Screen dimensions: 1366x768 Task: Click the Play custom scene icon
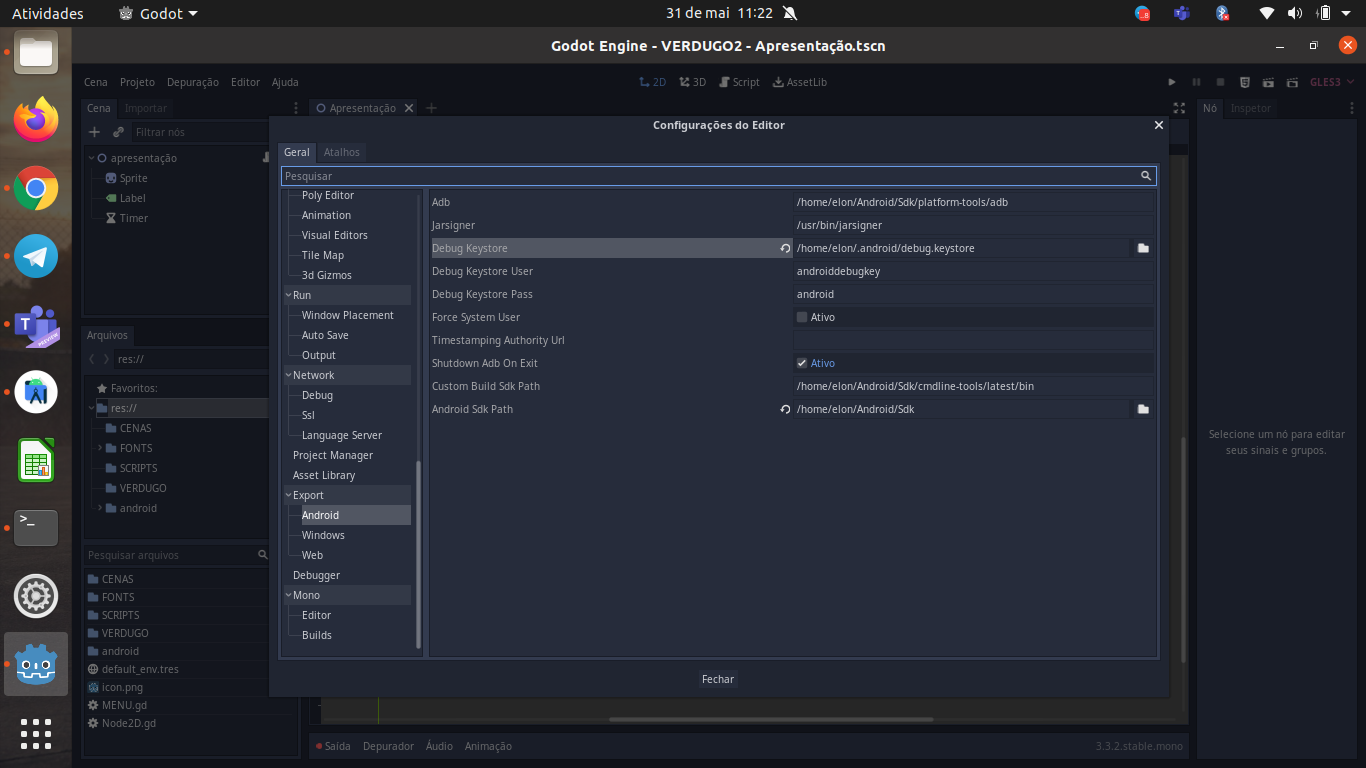pyautogui.click(x=1292, y=82)
